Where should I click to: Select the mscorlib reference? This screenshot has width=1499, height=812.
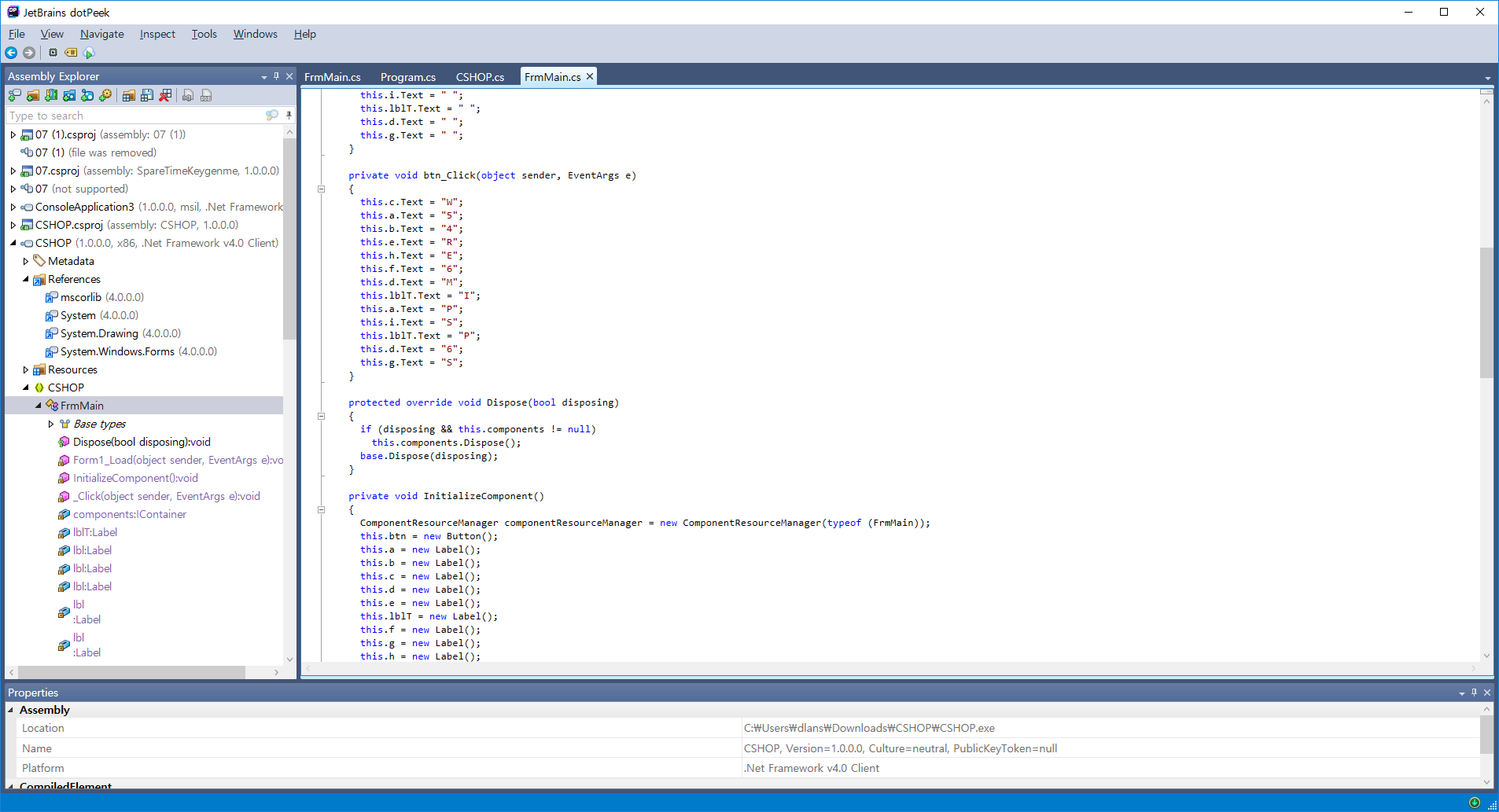tap(94, 297)
